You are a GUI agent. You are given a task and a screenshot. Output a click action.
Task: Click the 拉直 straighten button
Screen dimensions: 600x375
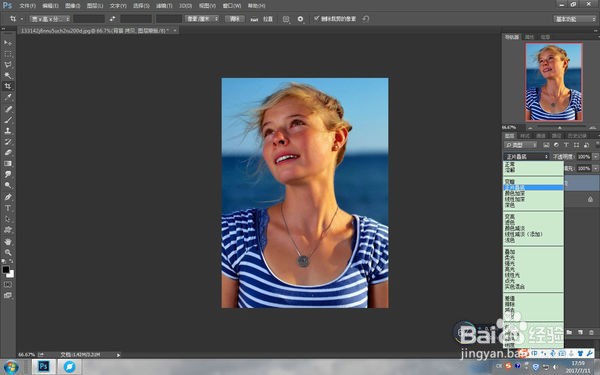point(268,19)
